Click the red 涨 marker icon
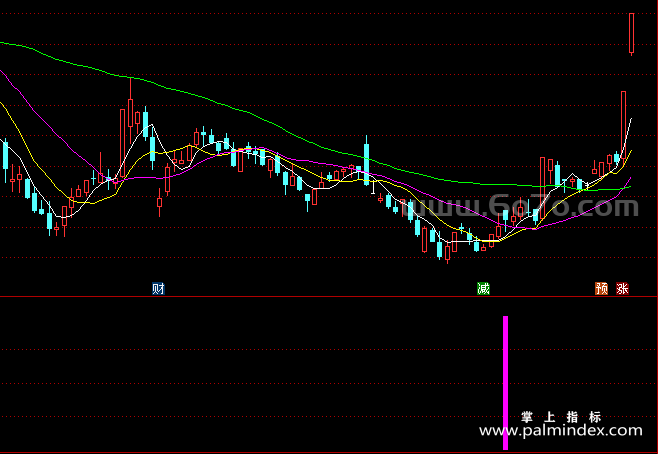658x454 pixels. (x=622, y=289)
